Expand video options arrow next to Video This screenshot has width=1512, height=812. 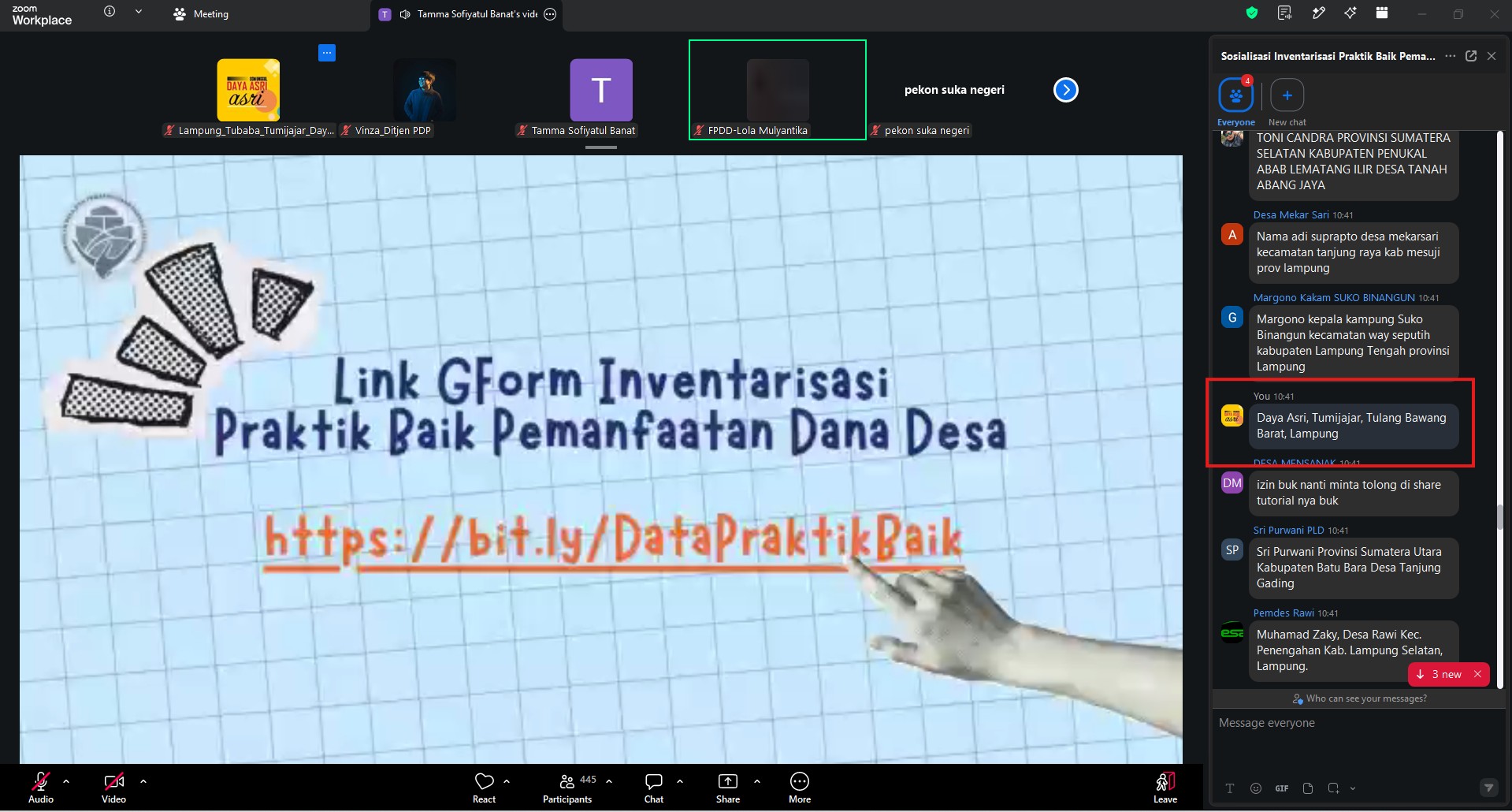click(x=143, y=781)
